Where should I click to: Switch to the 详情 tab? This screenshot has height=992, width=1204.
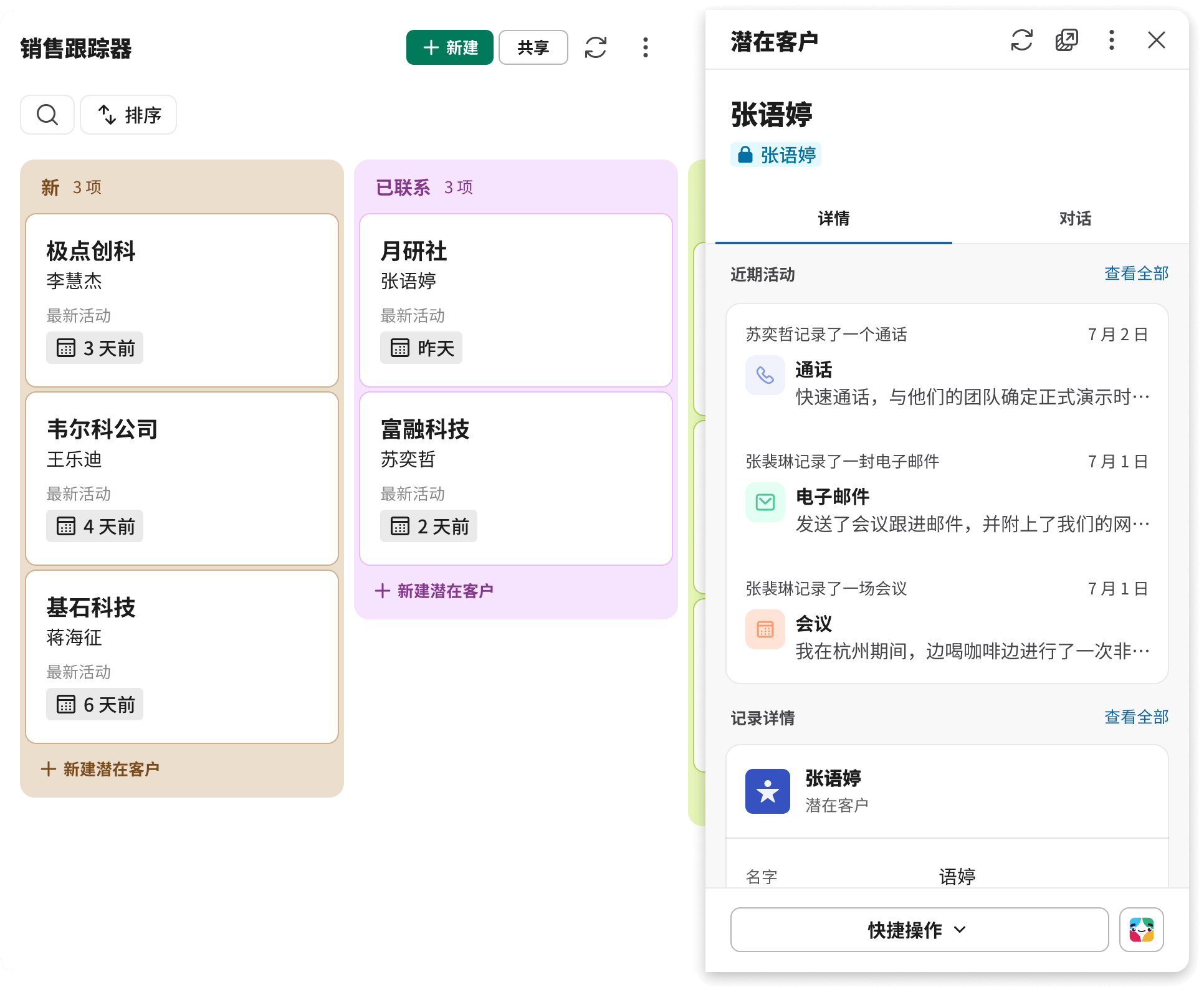pos(834,219)
